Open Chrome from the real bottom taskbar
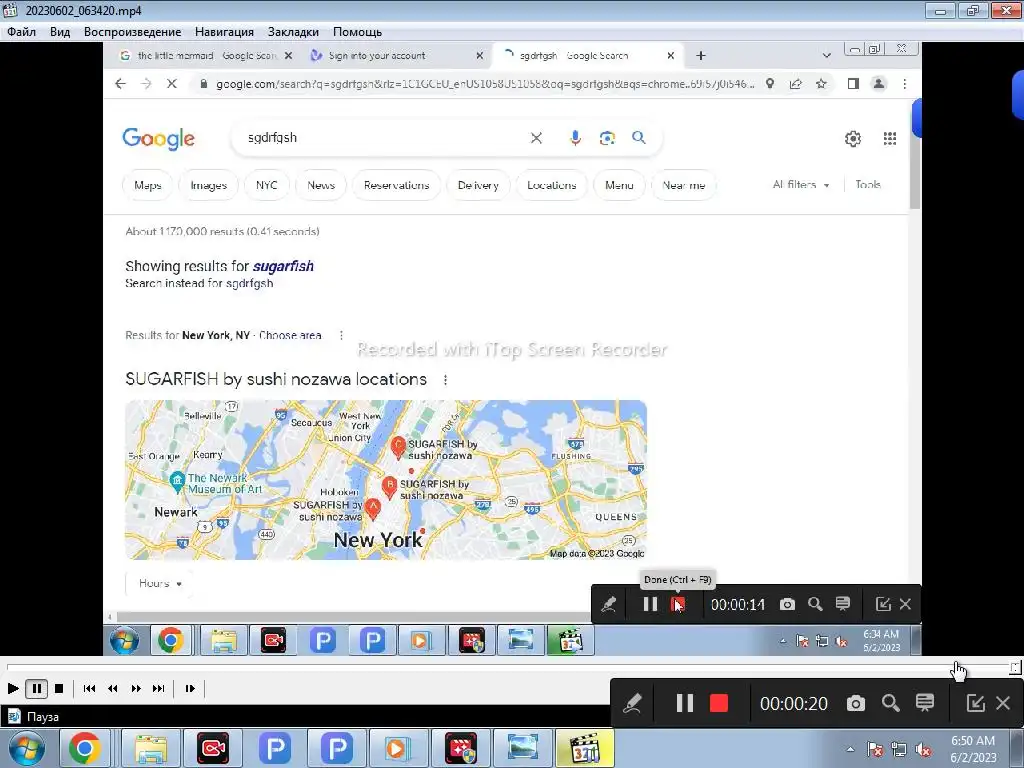This screenshot has width=1024, height=768. coord(85,748)
